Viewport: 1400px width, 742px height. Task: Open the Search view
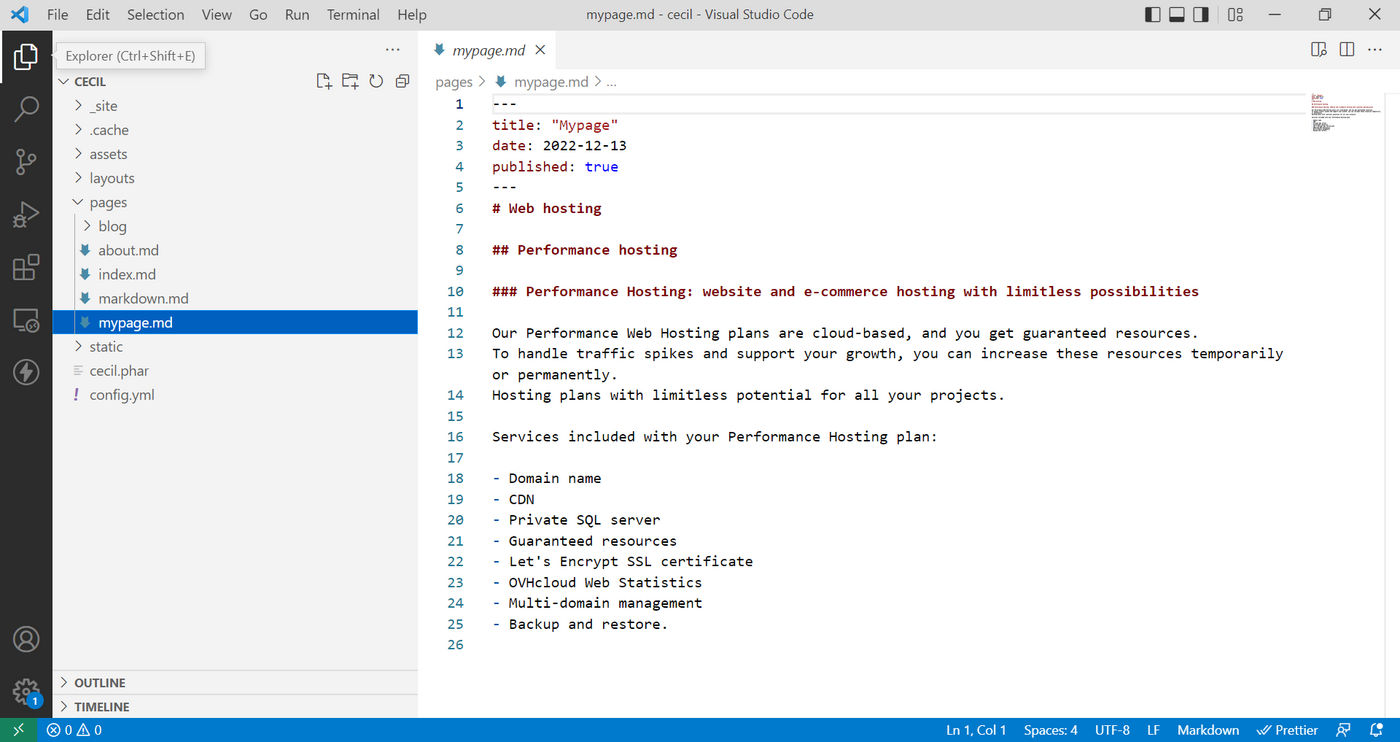coord(26,108)
